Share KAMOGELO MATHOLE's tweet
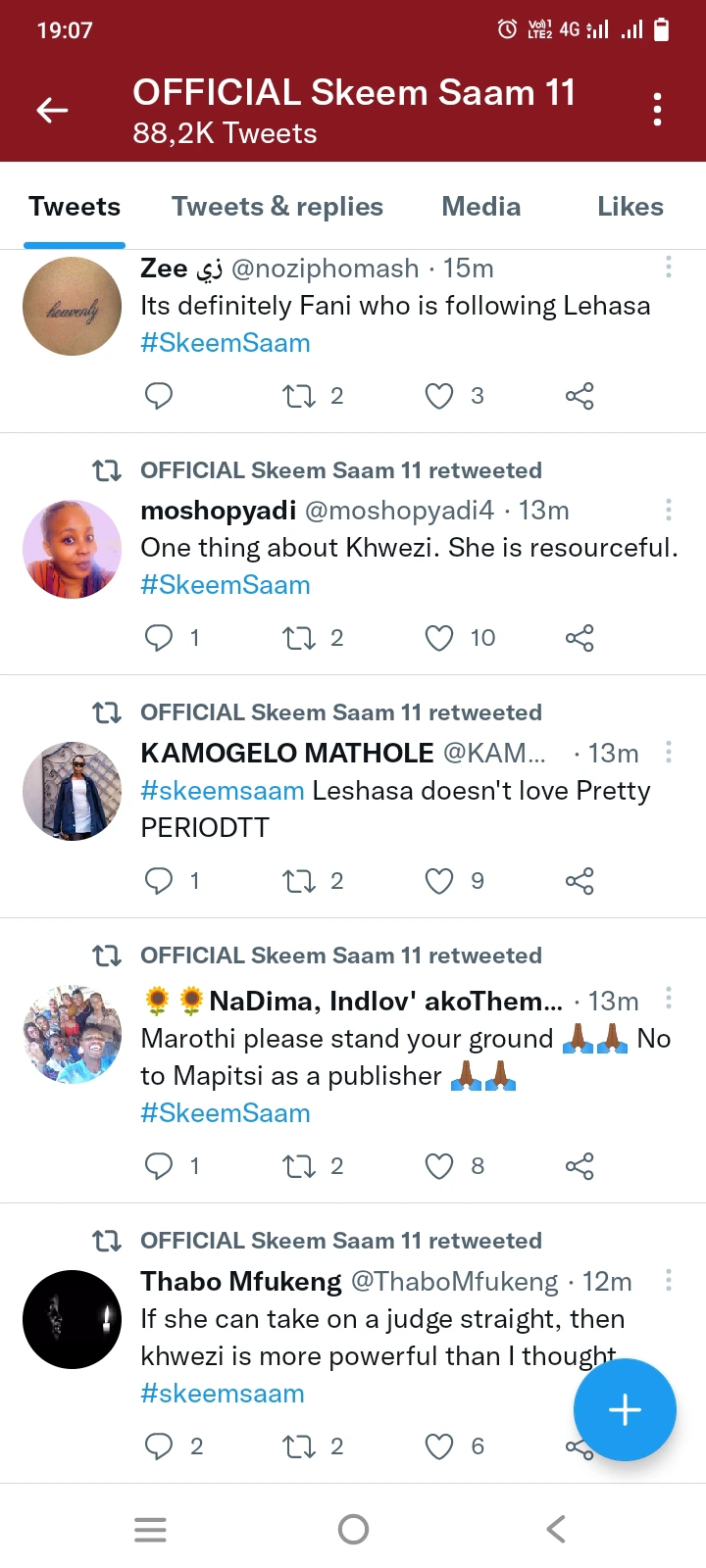 [x=580, y=881]
